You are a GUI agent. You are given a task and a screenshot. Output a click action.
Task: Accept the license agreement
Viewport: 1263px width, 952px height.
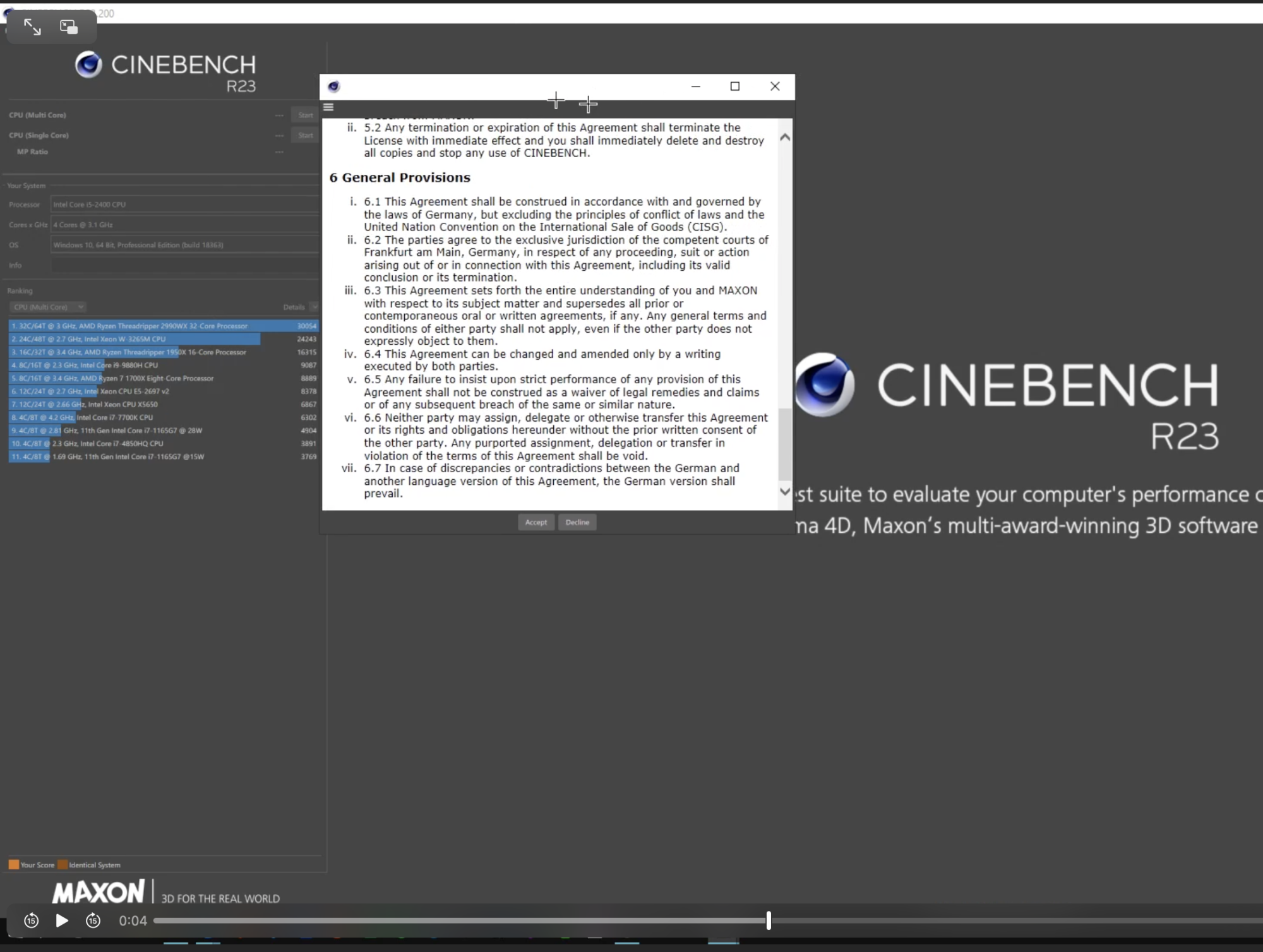coord(536,522)
